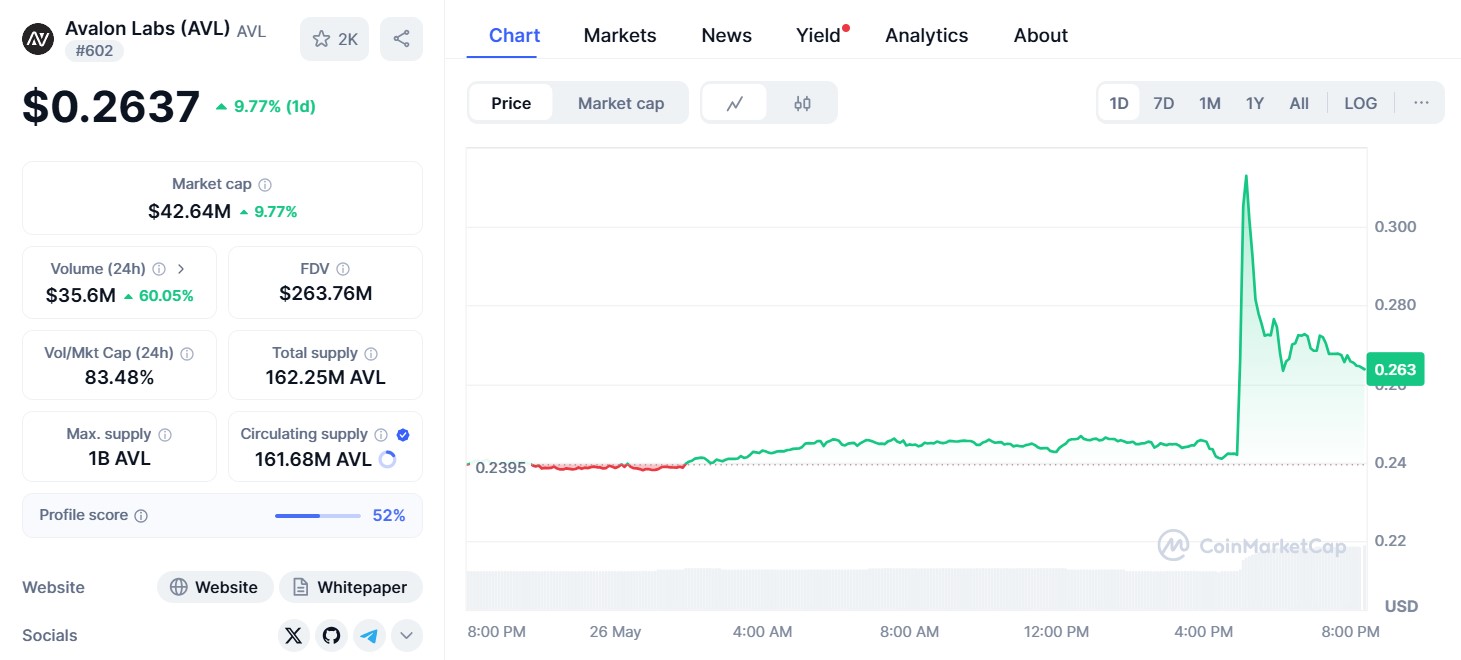This screenshot has height=660, width=1461.
Task: Open the Telegram social link
Action: 370,635
